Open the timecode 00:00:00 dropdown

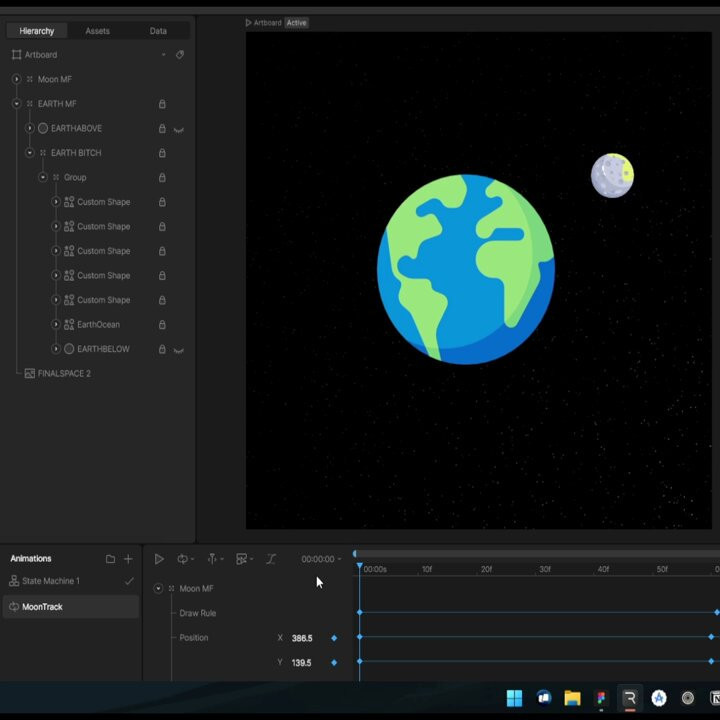322,559
